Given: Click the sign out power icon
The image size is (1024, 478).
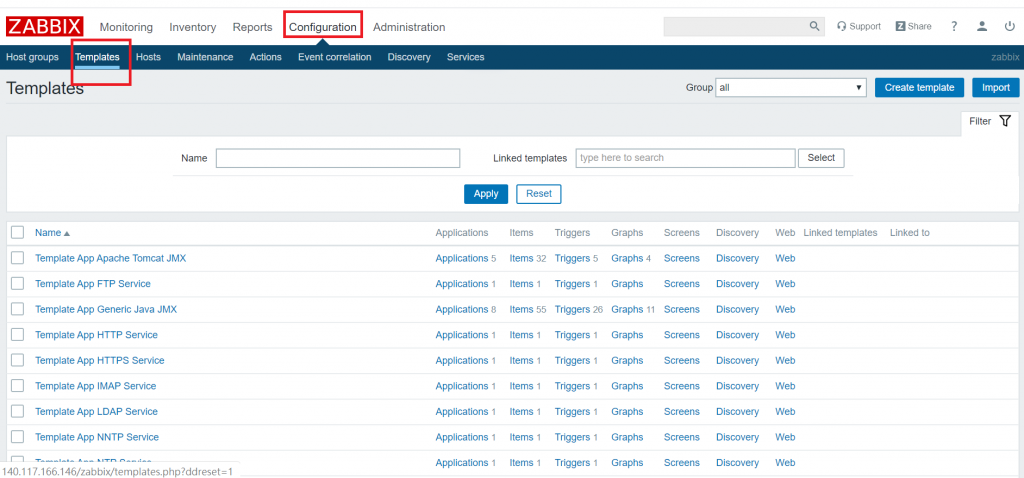Looking at the screenshot, I should 1010,26.
